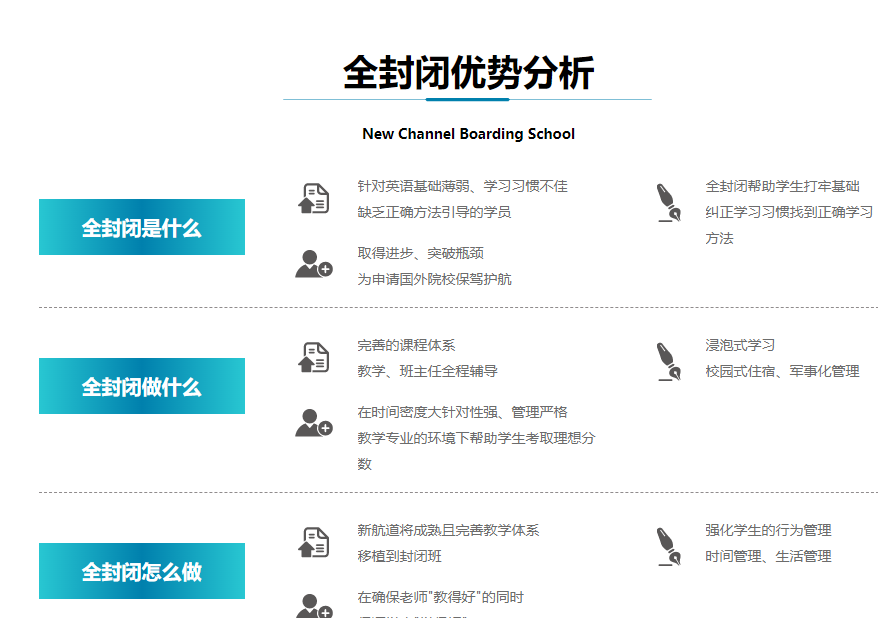This screenshot has height=618, width=878.
Task: Click the document icon beside "针对英语基础薄弱"
Action: [x=314, y=199]
